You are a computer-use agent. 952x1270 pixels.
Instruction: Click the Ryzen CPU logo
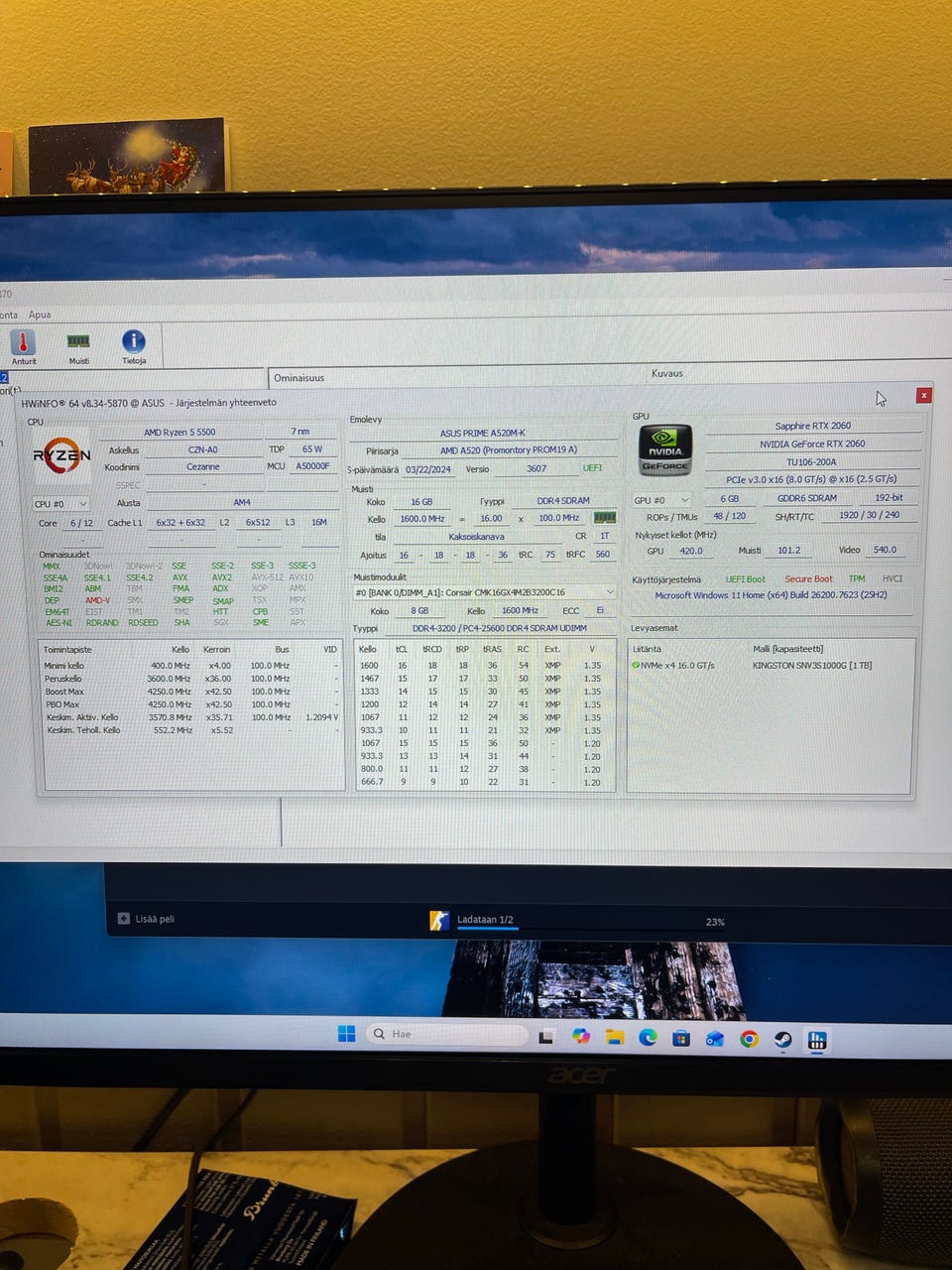coord(61,455)
